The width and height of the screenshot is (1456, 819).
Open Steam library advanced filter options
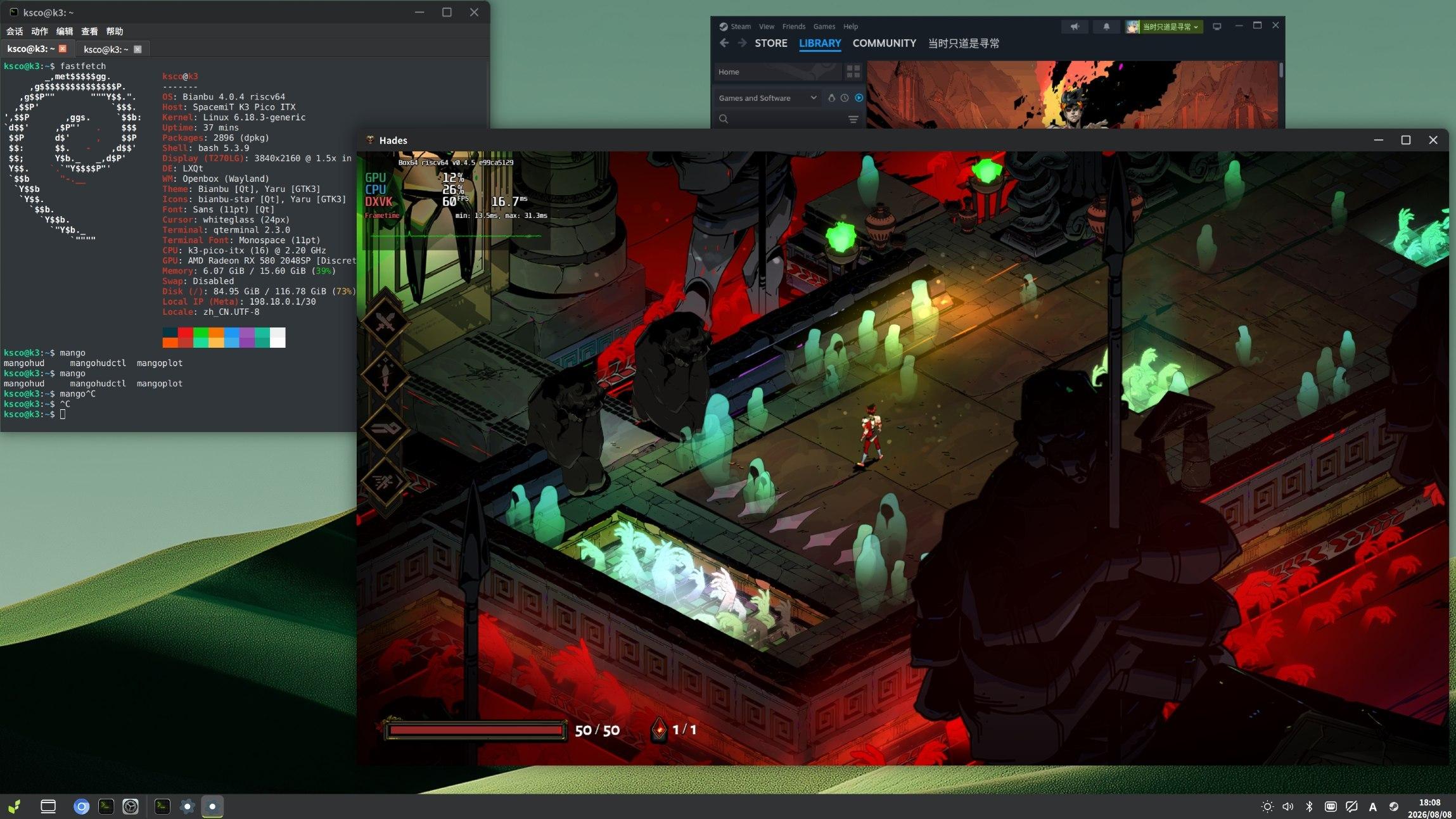click(x=853, y=119)
